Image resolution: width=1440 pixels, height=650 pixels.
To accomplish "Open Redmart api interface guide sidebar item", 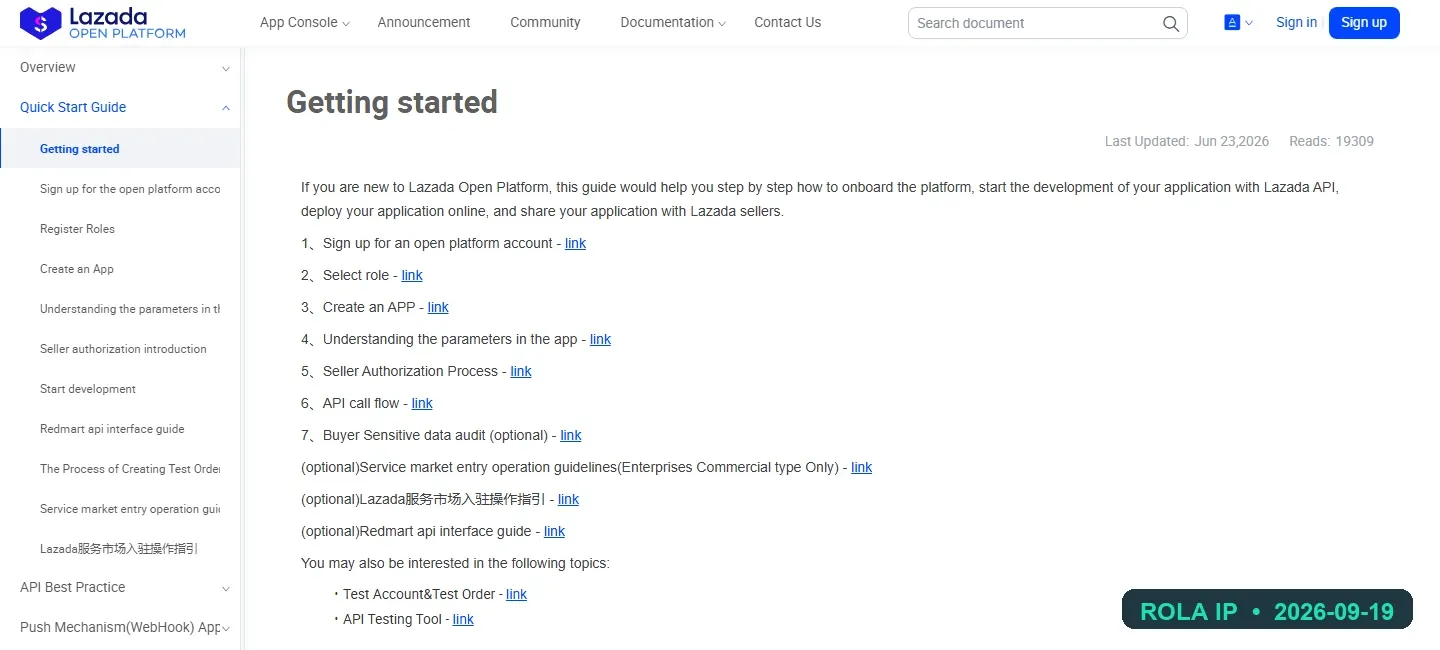I will click(112, 429).
